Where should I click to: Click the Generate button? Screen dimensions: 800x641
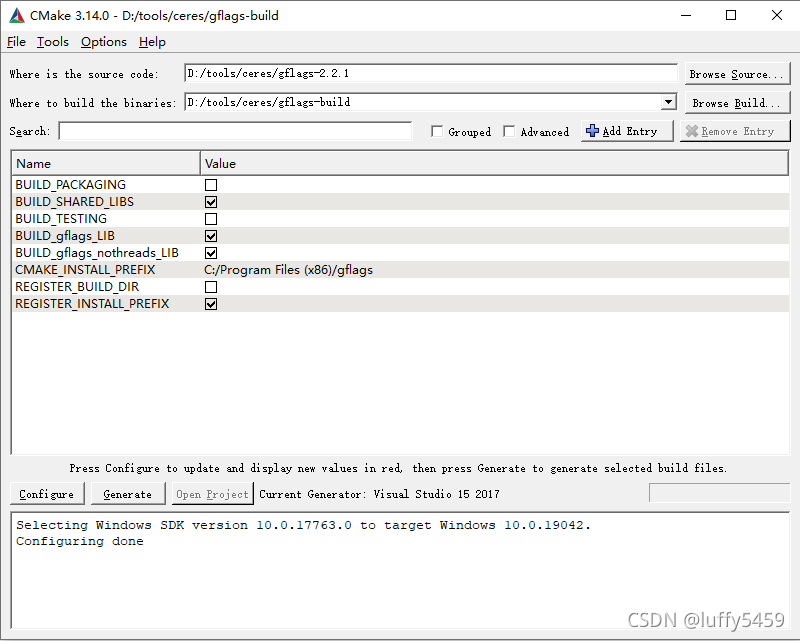[128, 494]
